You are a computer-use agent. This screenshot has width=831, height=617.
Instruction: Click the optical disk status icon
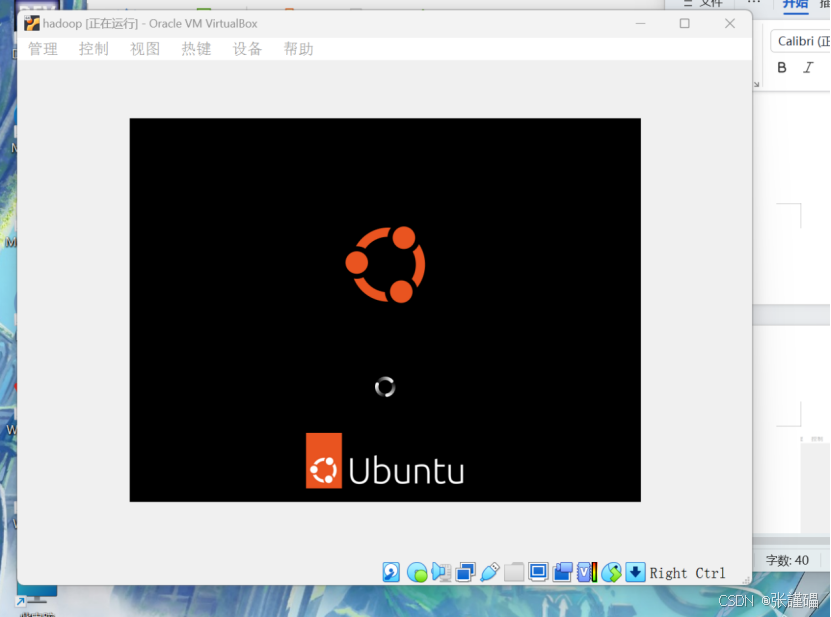(417, 572)
